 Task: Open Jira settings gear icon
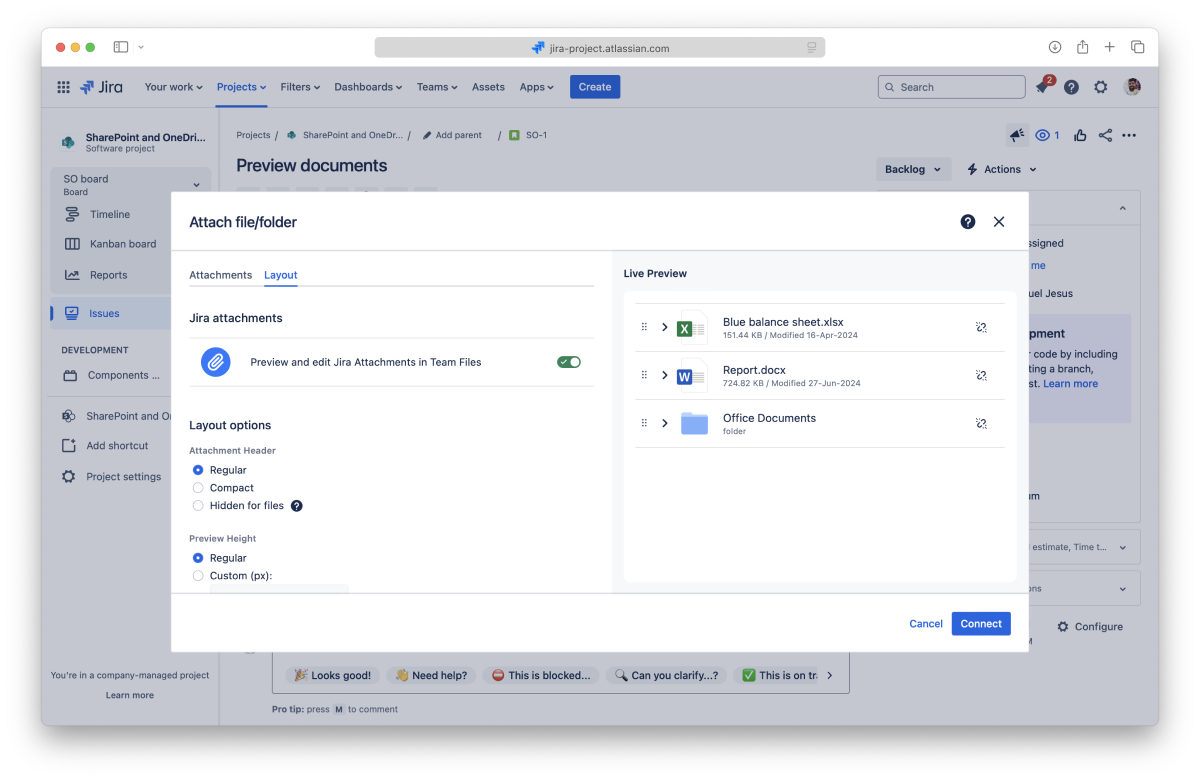click(x=1100, y=87)
